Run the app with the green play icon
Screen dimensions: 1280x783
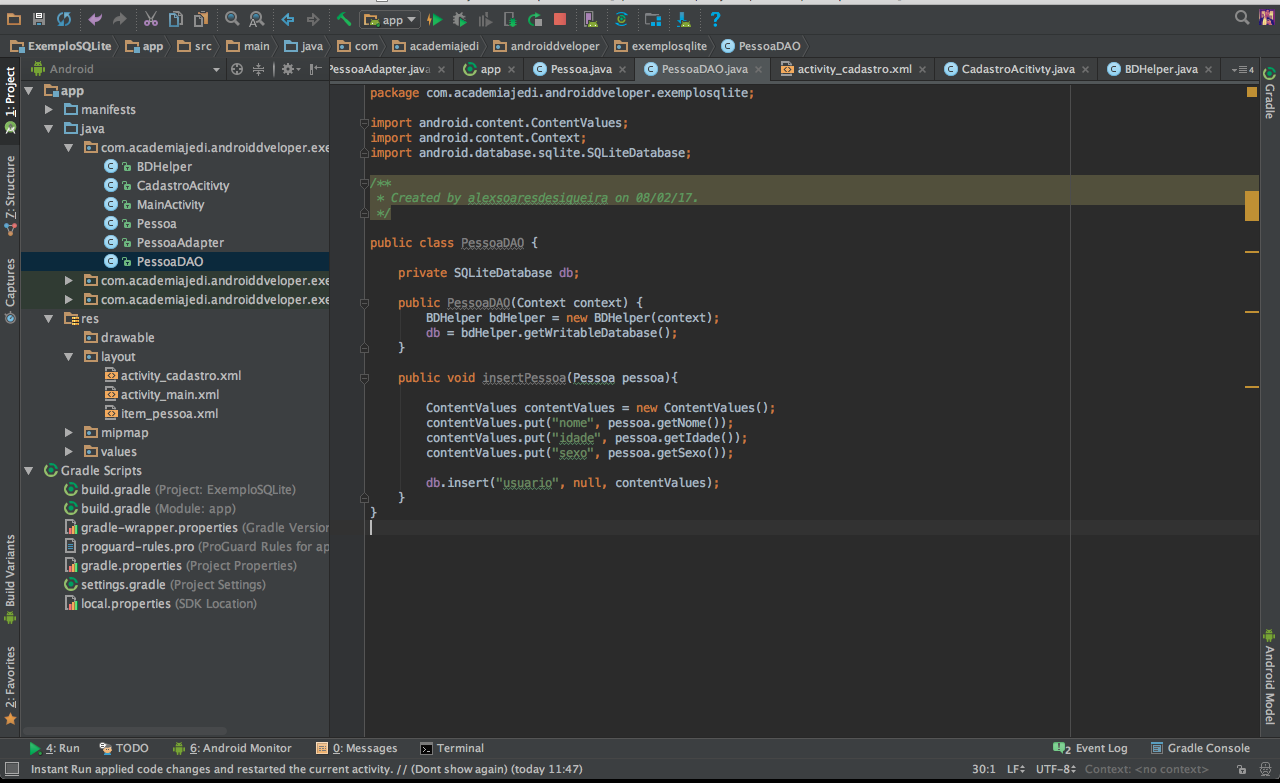[435, 19]
